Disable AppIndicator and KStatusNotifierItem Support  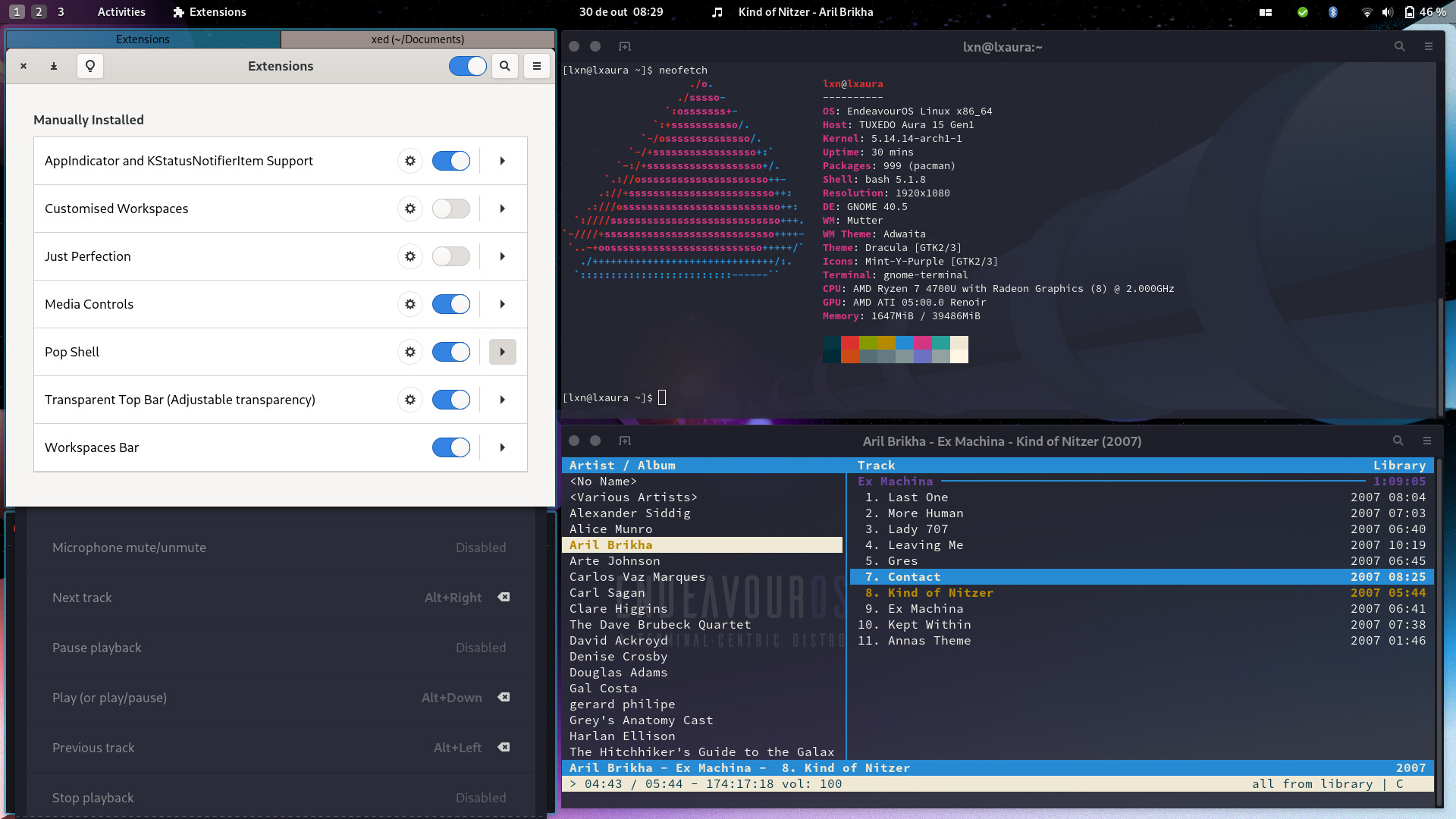pyautogui.click(x=450, y=161)
